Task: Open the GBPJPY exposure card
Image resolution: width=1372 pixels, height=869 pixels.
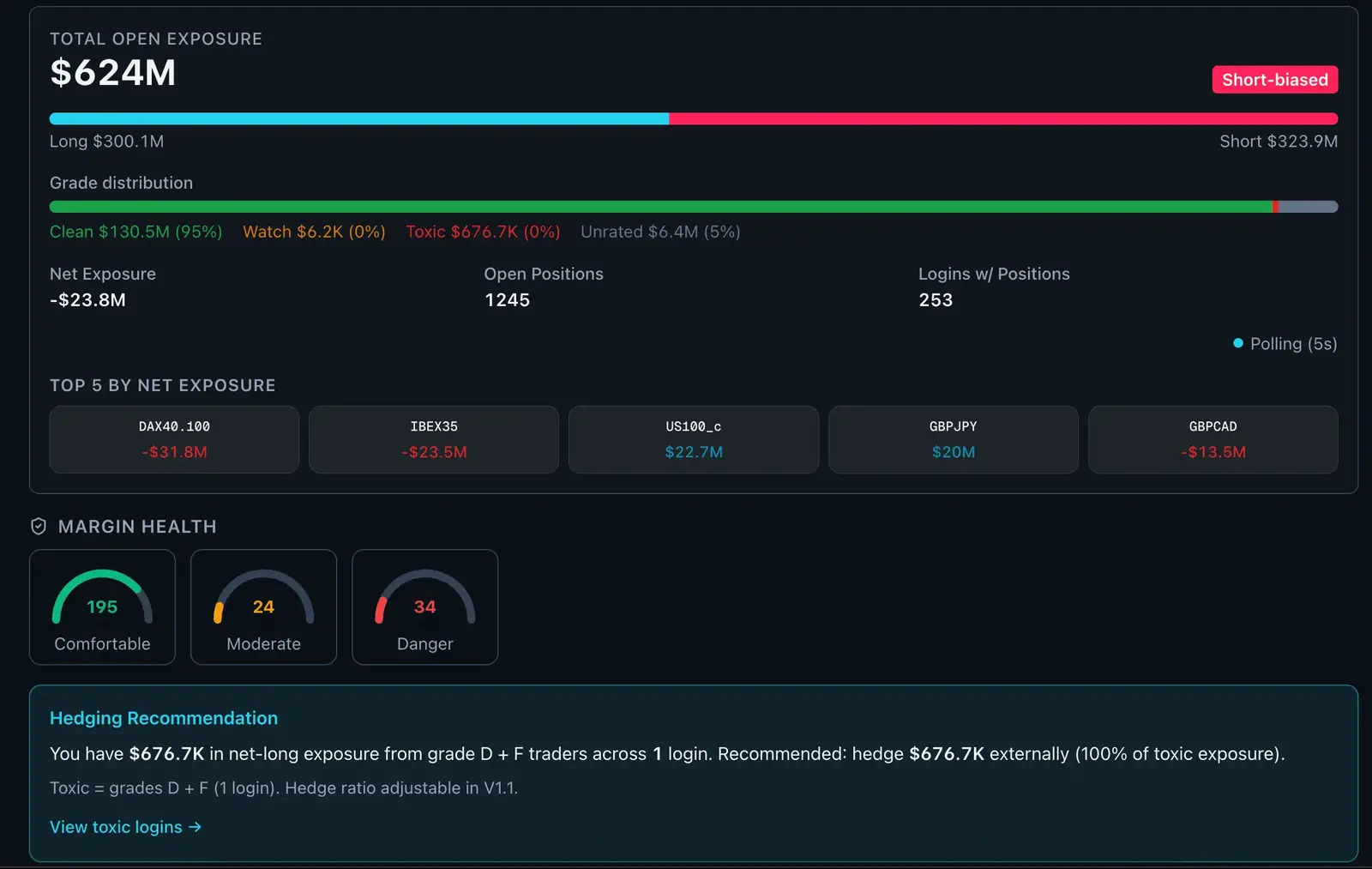Action: click(954, 439)
